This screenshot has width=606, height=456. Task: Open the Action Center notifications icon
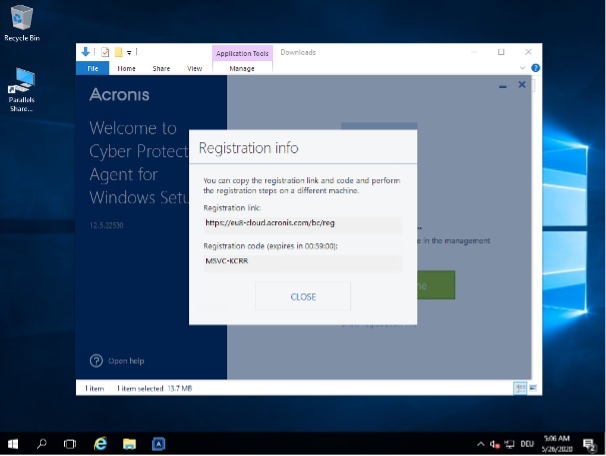[x=589, y=445]
